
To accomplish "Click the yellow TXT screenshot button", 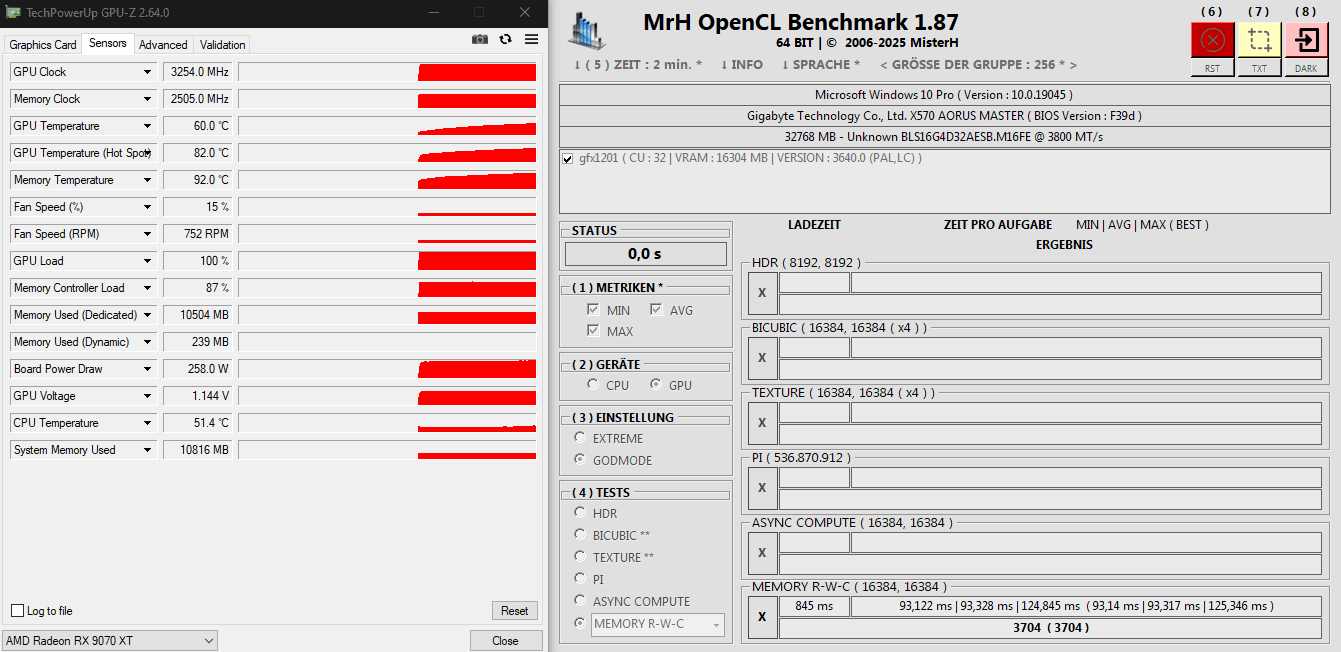I will tap(1259, 40).
